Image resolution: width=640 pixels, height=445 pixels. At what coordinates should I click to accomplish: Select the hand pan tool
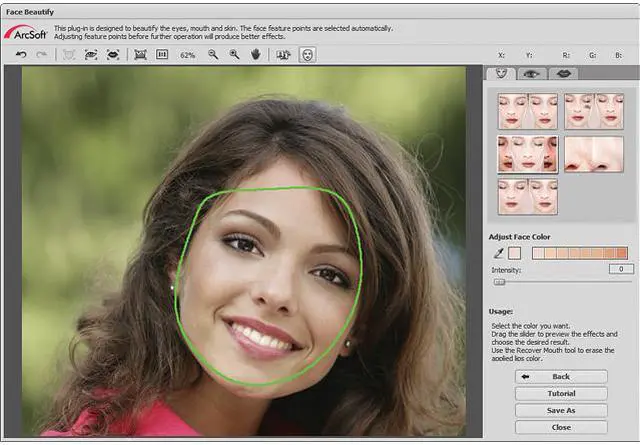click(x=256, y=55)
